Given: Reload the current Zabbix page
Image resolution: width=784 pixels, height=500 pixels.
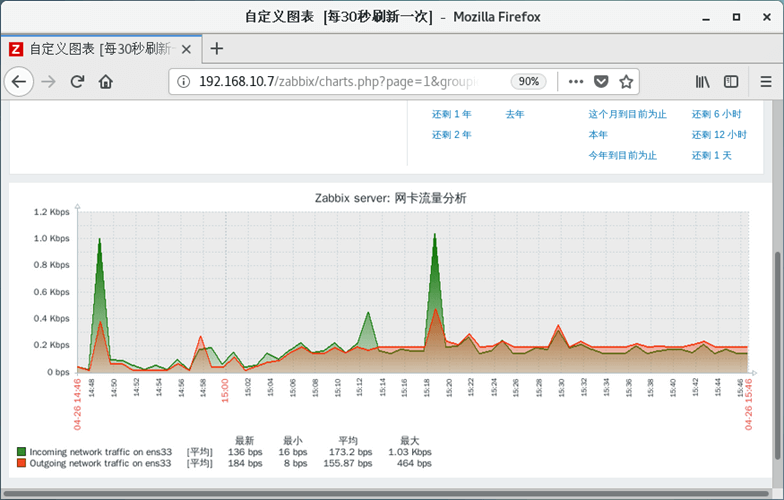Looking at the screenshot, I should (x=77, y=82).
